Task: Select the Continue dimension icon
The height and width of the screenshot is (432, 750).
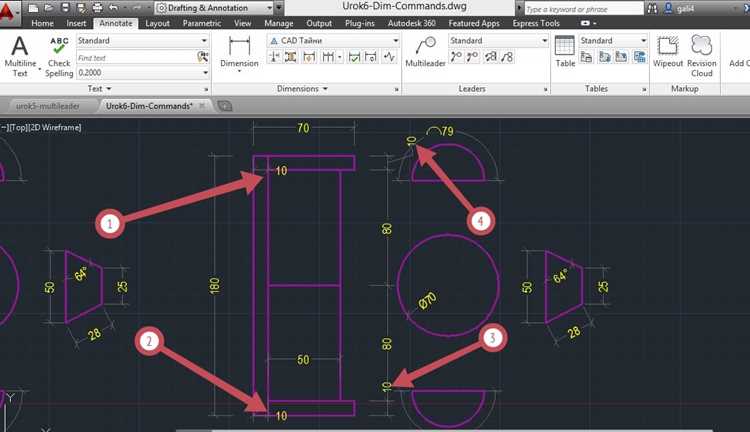Action: click(328, 57)
